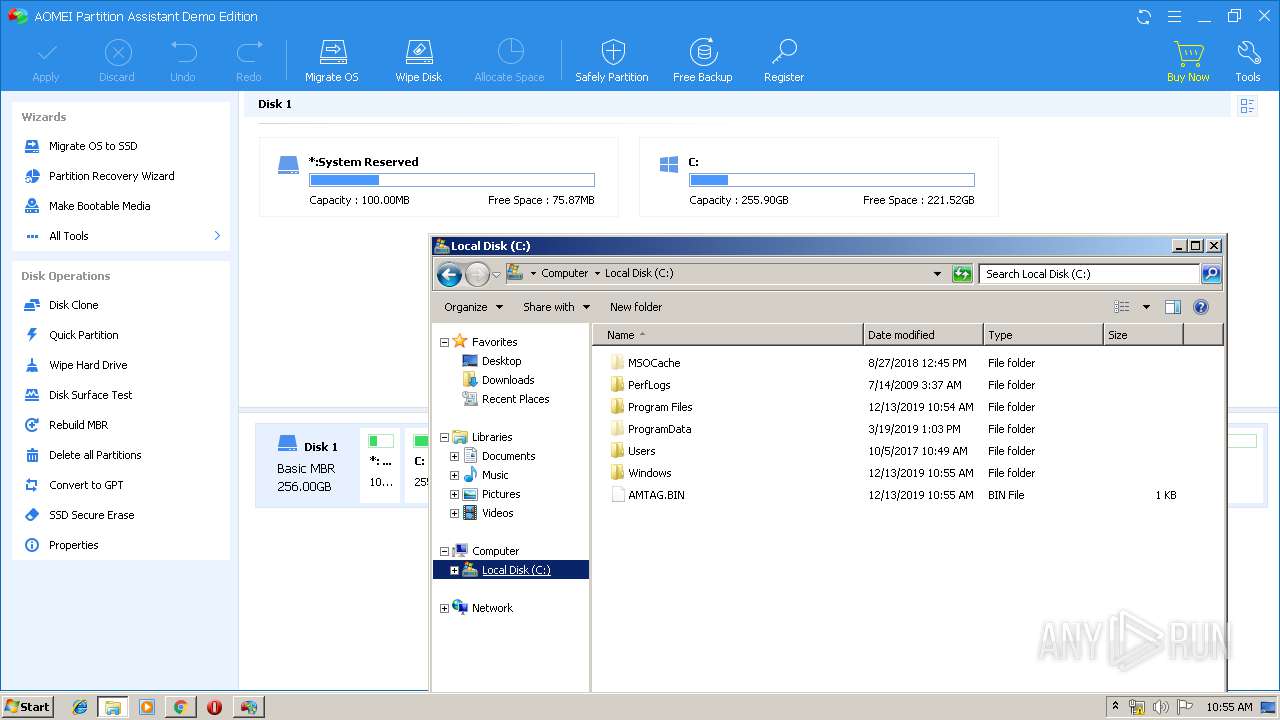This screenshot has height=720, width=1280.
Task: Click New folder in Explorer toolbar
Action: 636,307
